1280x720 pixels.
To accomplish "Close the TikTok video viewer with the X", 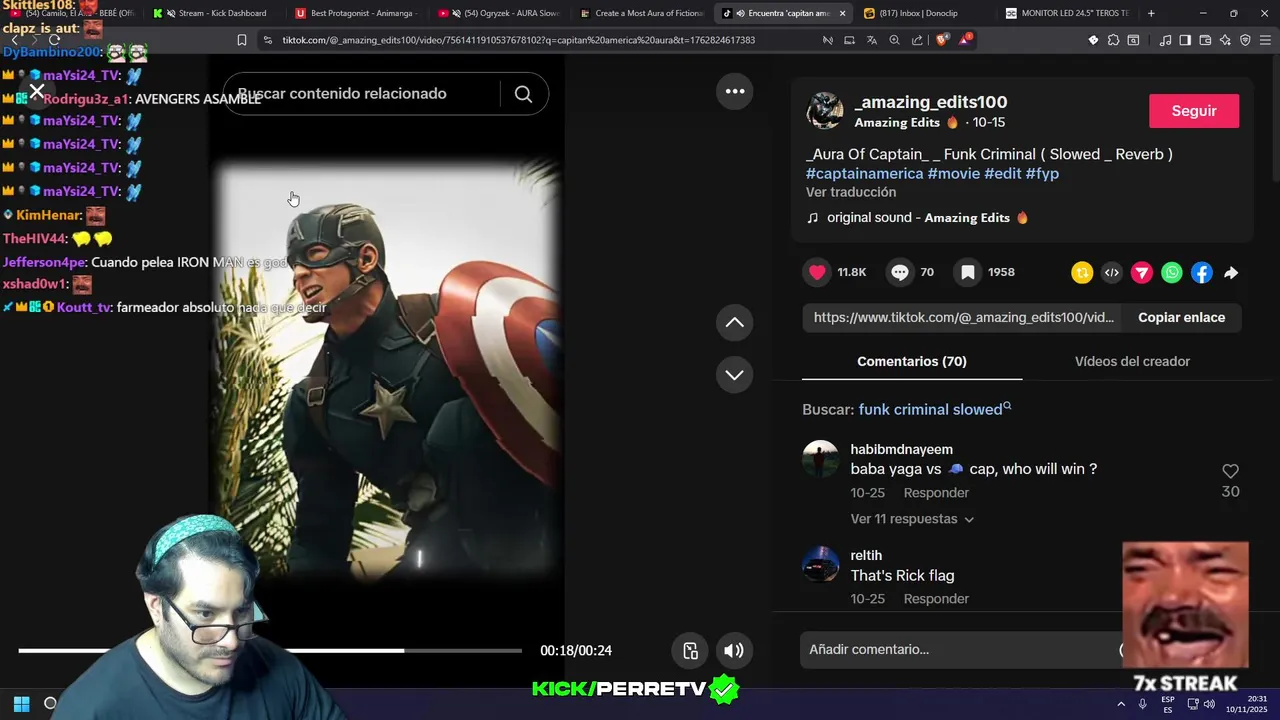I will coord(37,92).
